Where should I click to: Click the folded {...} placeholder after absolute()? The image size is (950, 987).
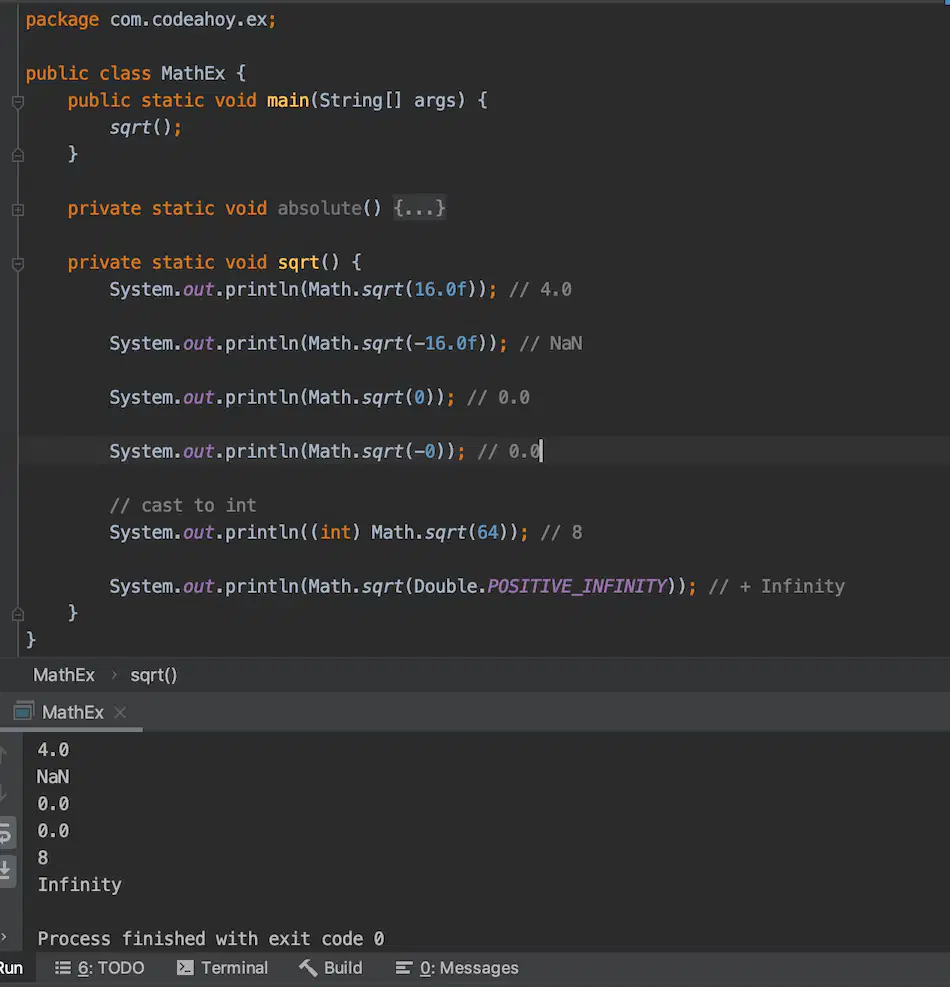(419, 208)
